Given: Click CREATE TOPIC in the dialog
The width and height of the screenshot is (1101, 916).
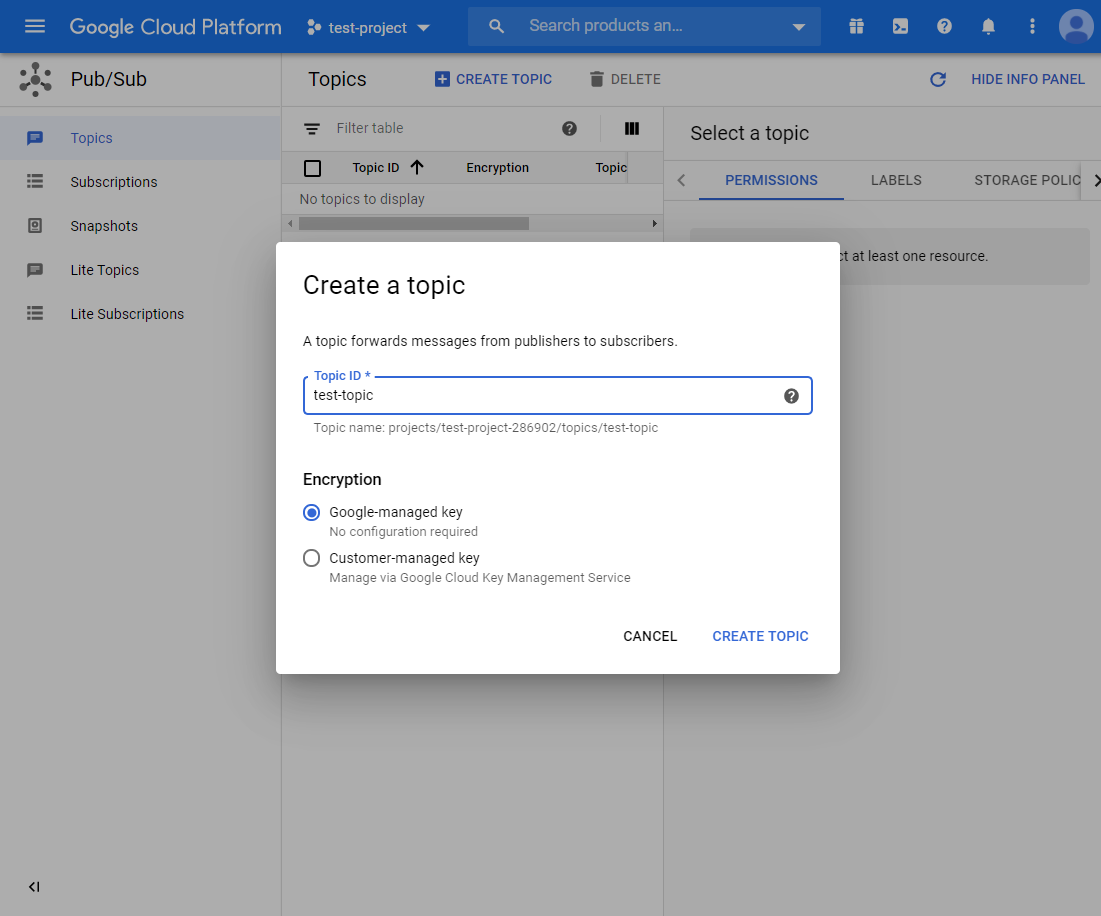Looking at the screenshot, I should (x=760, y=637).
